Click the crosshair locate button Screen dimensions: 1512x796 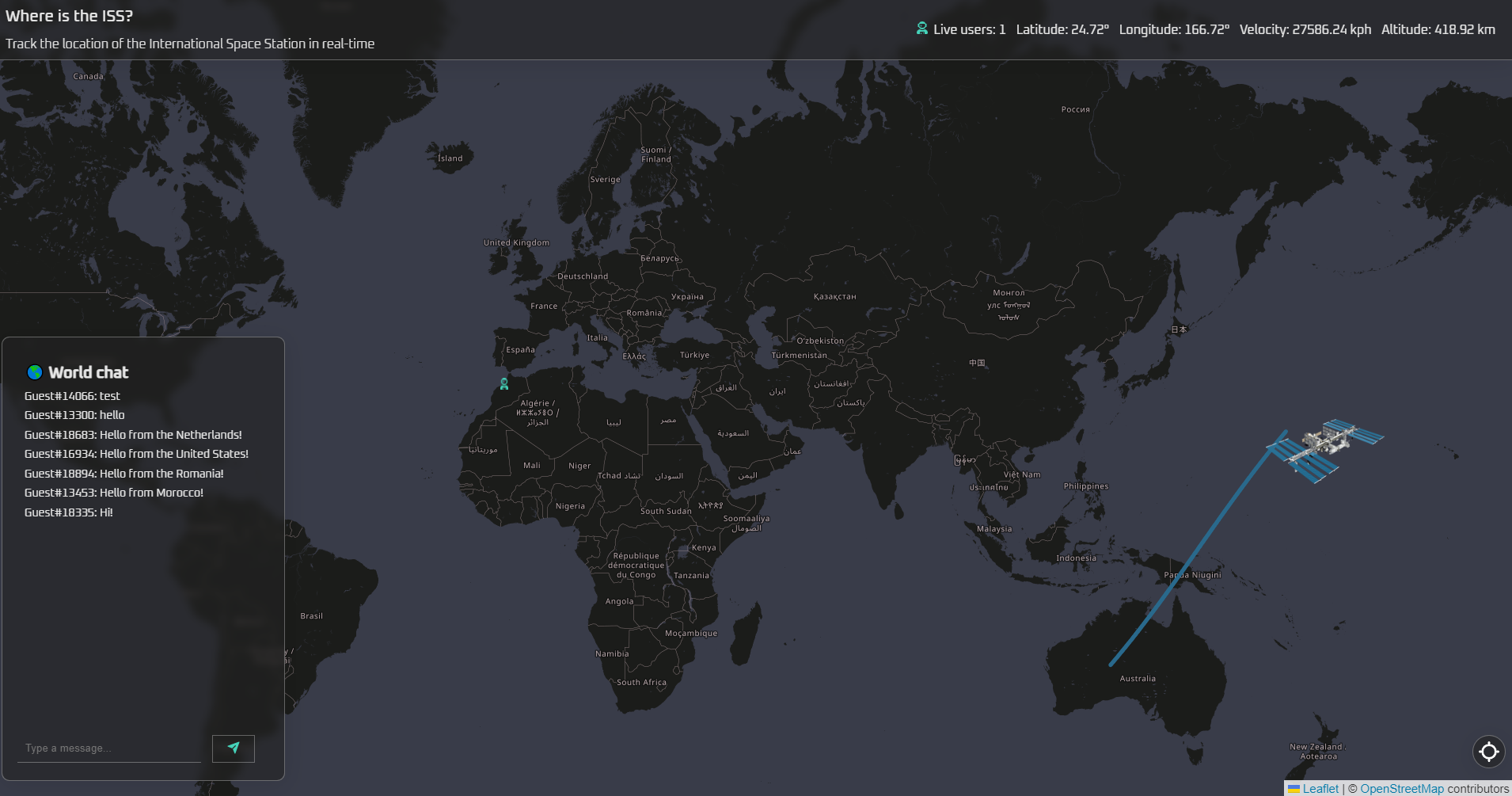point(1487,751)
